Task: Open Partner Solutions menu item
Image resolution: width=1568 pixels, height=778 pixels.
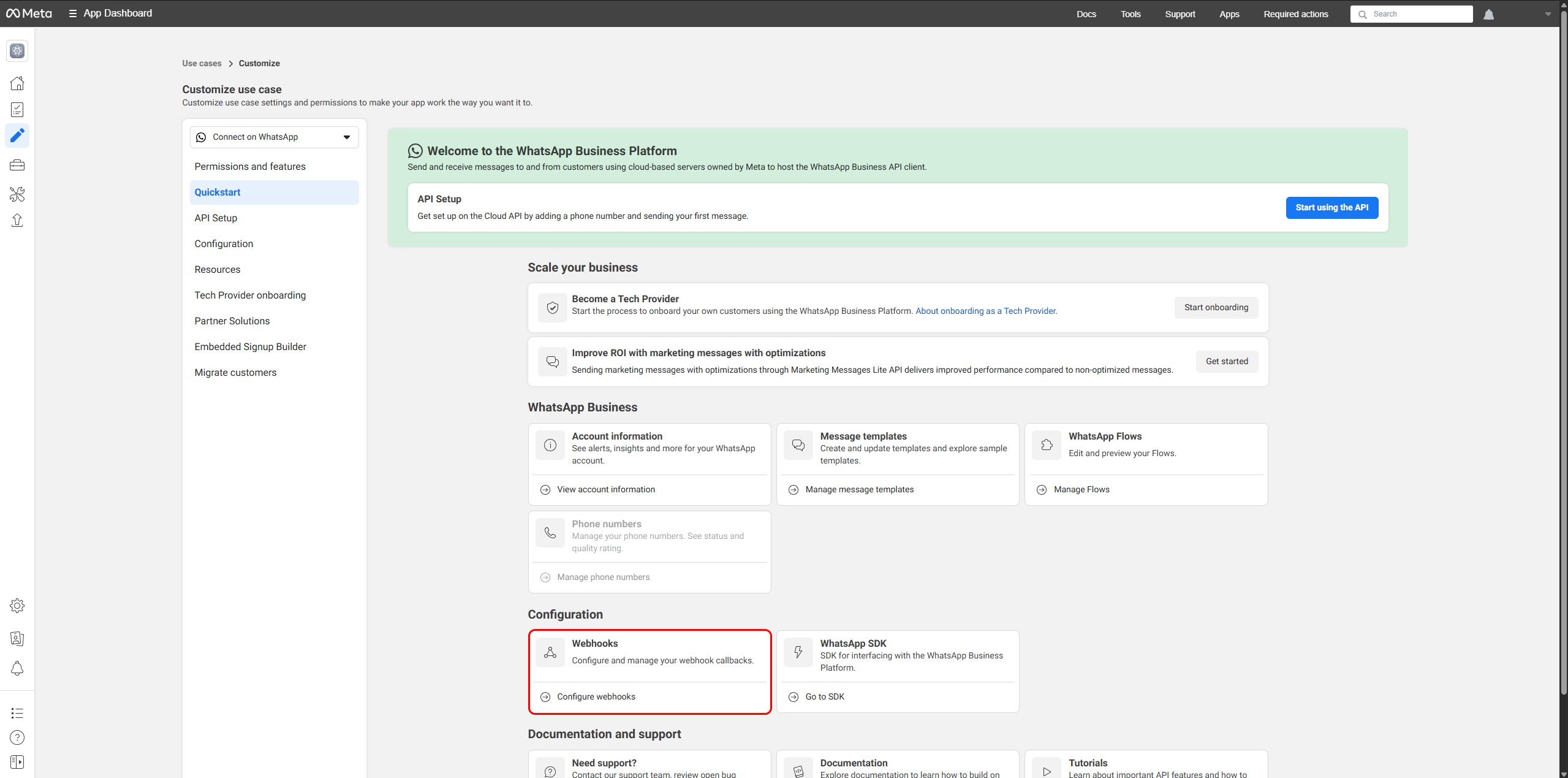Action: (274, 321)
